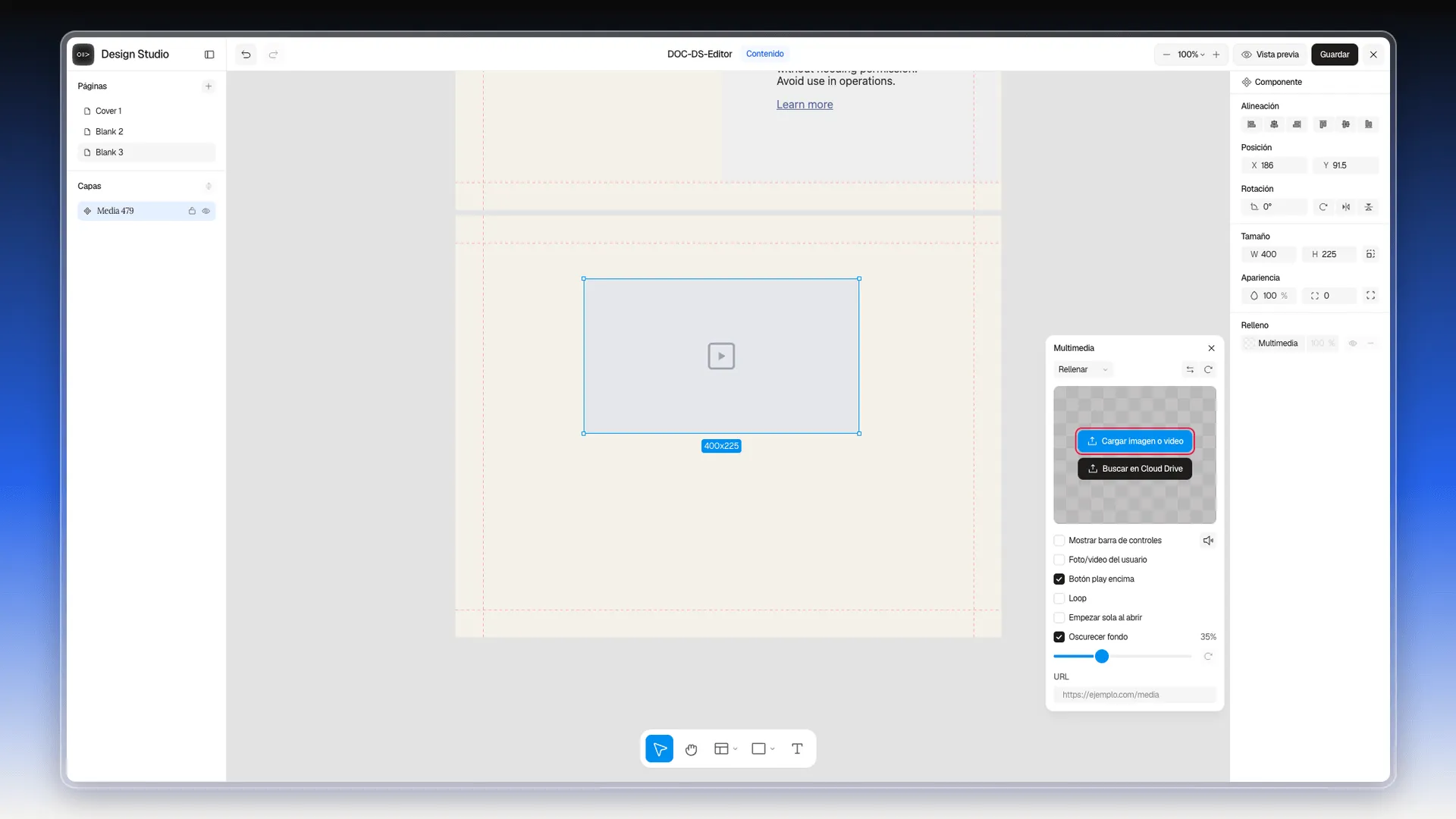Select the text tool
This screenshot has width=1456, height=819.
point(797,749)
